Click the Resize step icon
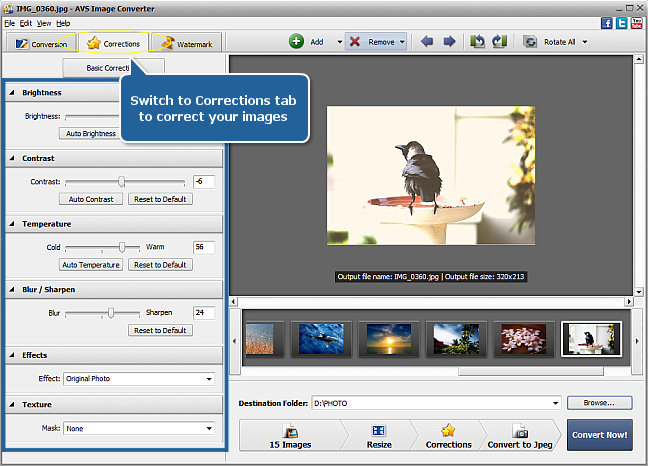 [x=379, y=431]
